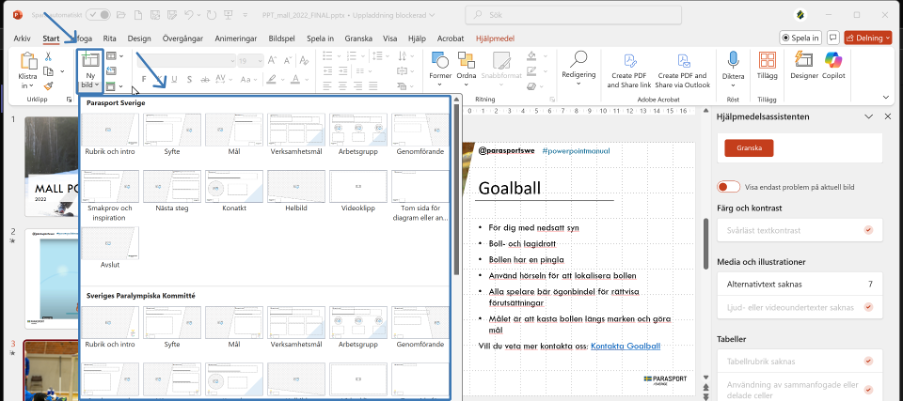Switch to the Hjälpmedel tab

tap(495, 39)
